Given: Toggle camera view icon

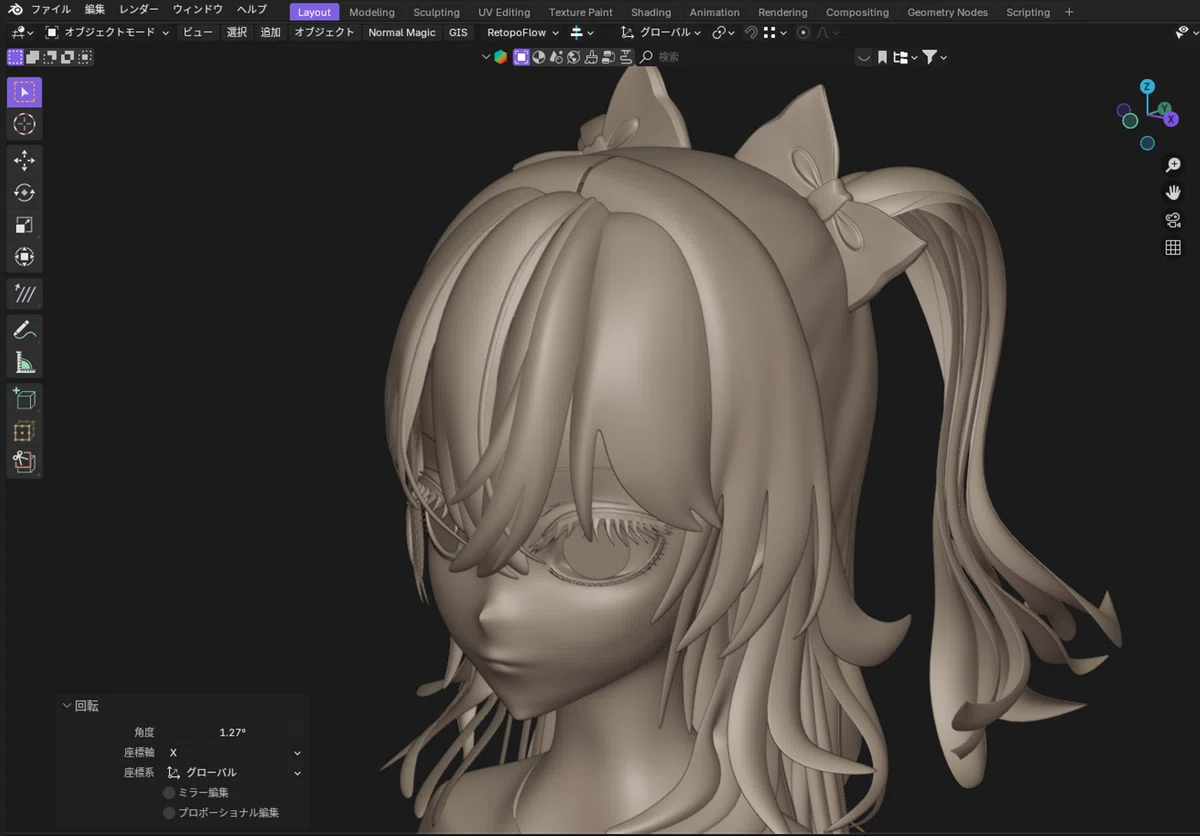Looking at the screenshot, I should point(1173,220).
